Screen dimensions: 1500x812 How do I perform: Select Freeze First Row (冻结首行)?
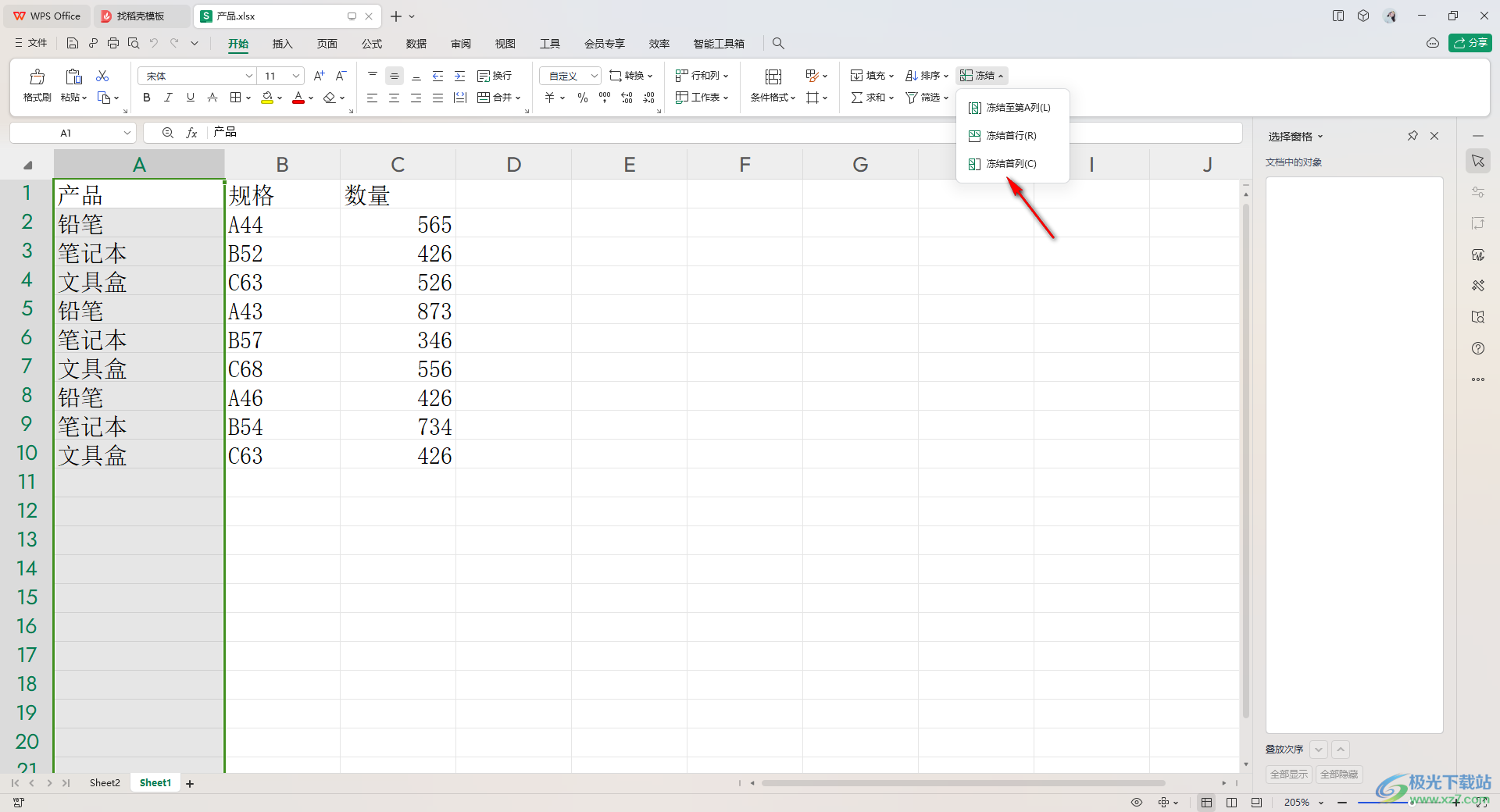coord(1012,136)
